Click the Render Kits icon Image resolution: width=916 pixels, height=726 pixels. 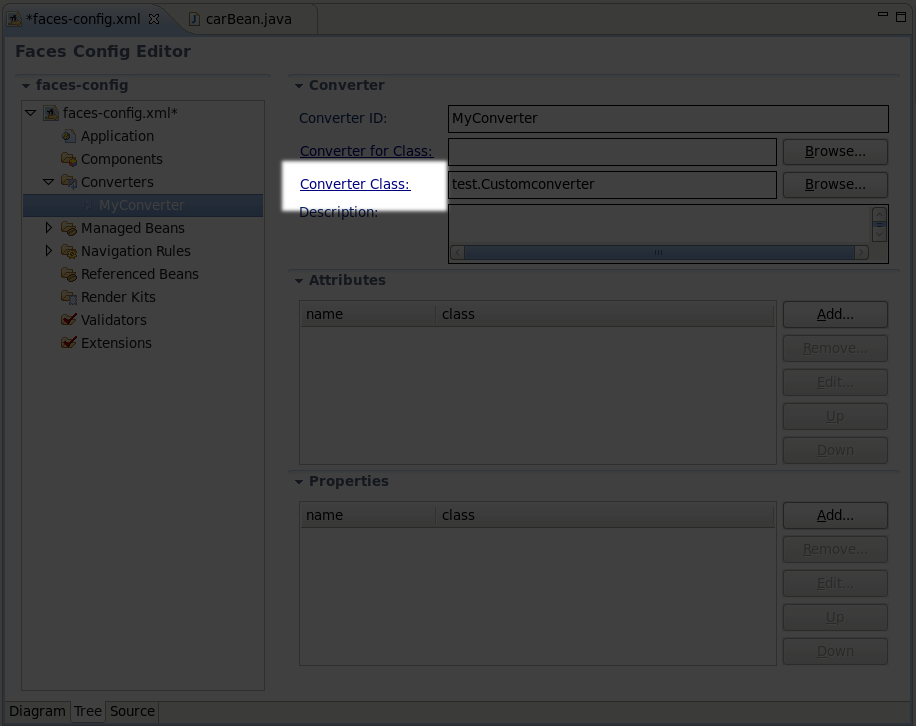click(x=68, y=296)
